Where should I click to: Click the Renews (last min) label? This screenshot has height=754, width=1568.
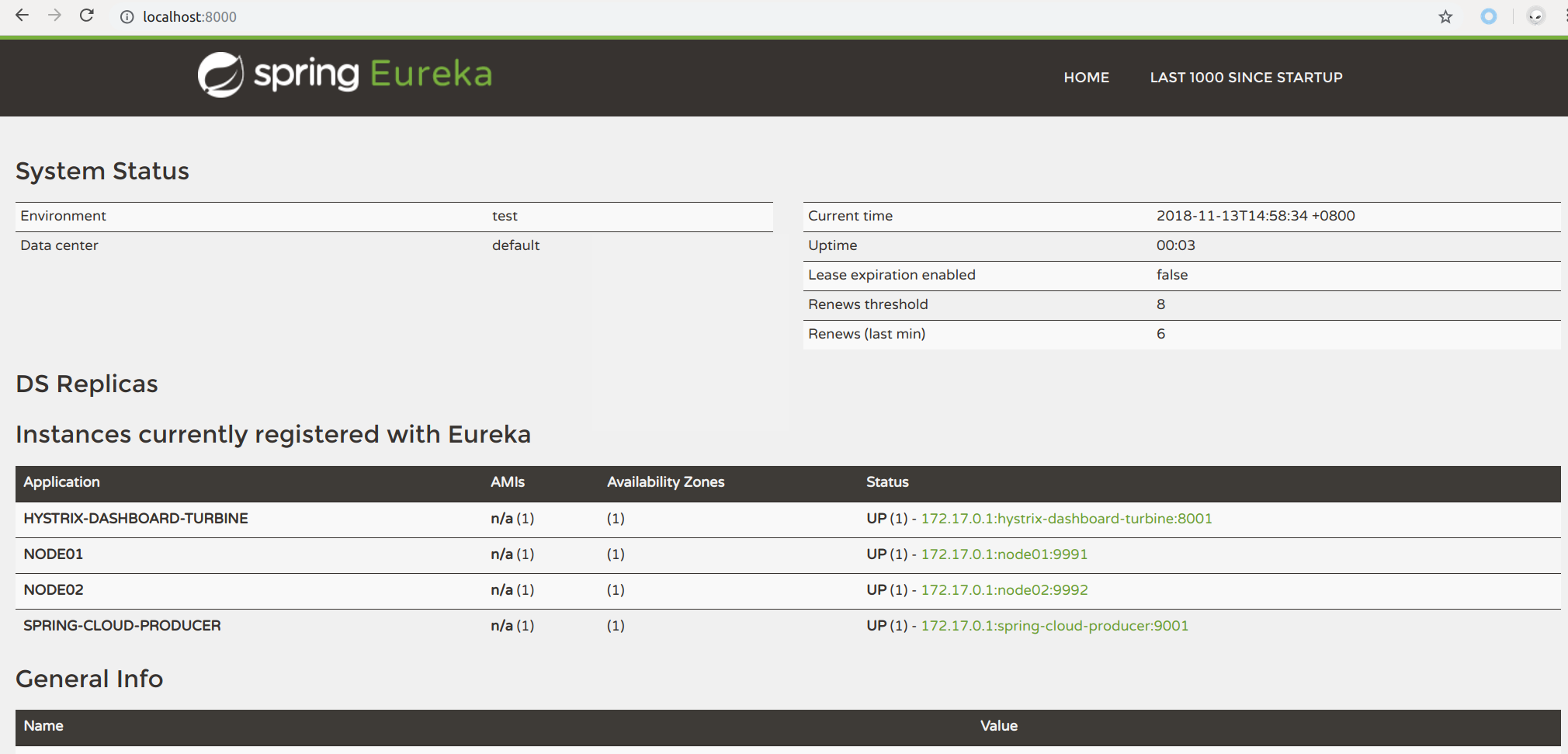[x=866, y=333]
